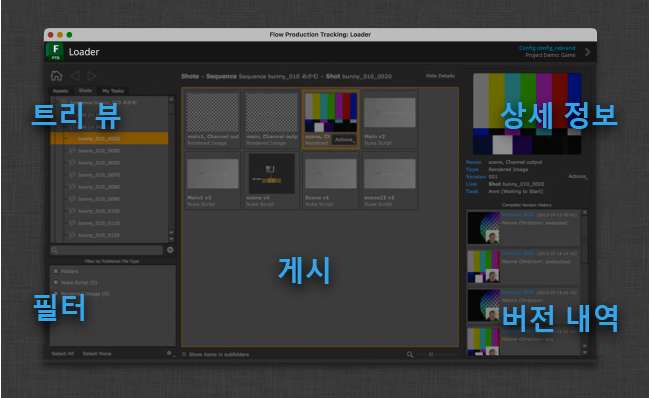Click the tree view scroll-down arrow
Viewport: 649px width, 398px height.
tap(171, 239)
